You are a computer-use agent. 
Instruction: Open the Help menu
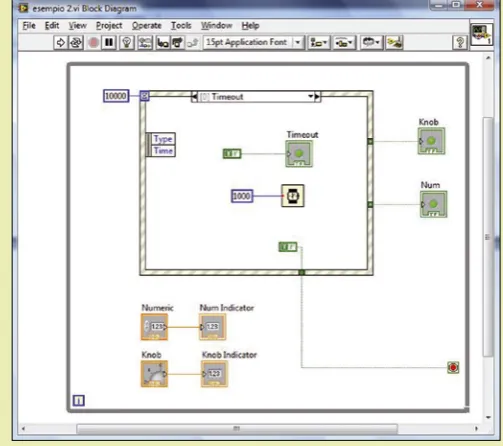pyautogui.click(x=250, y=26)
